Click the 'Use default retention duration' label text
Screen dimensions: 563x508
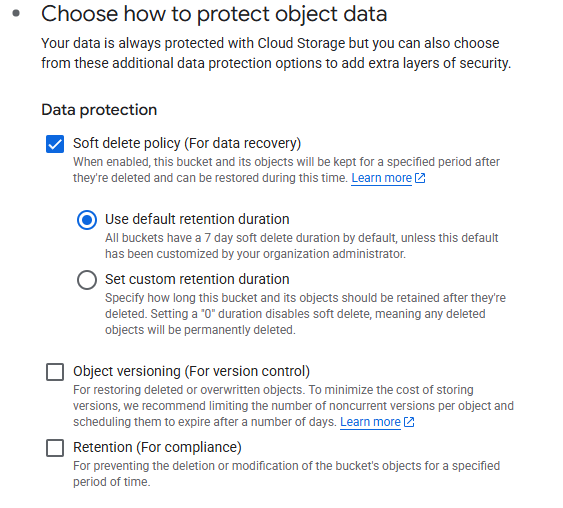(197, 219)
